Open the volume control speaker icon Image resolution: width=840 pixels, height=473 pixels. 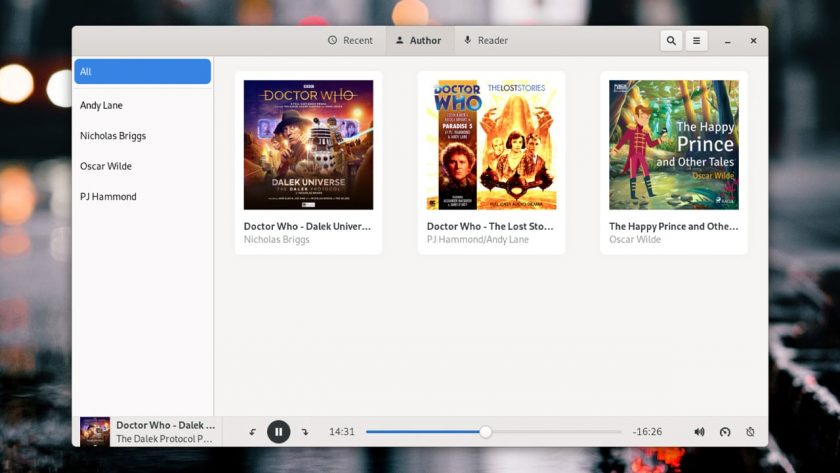699,432
